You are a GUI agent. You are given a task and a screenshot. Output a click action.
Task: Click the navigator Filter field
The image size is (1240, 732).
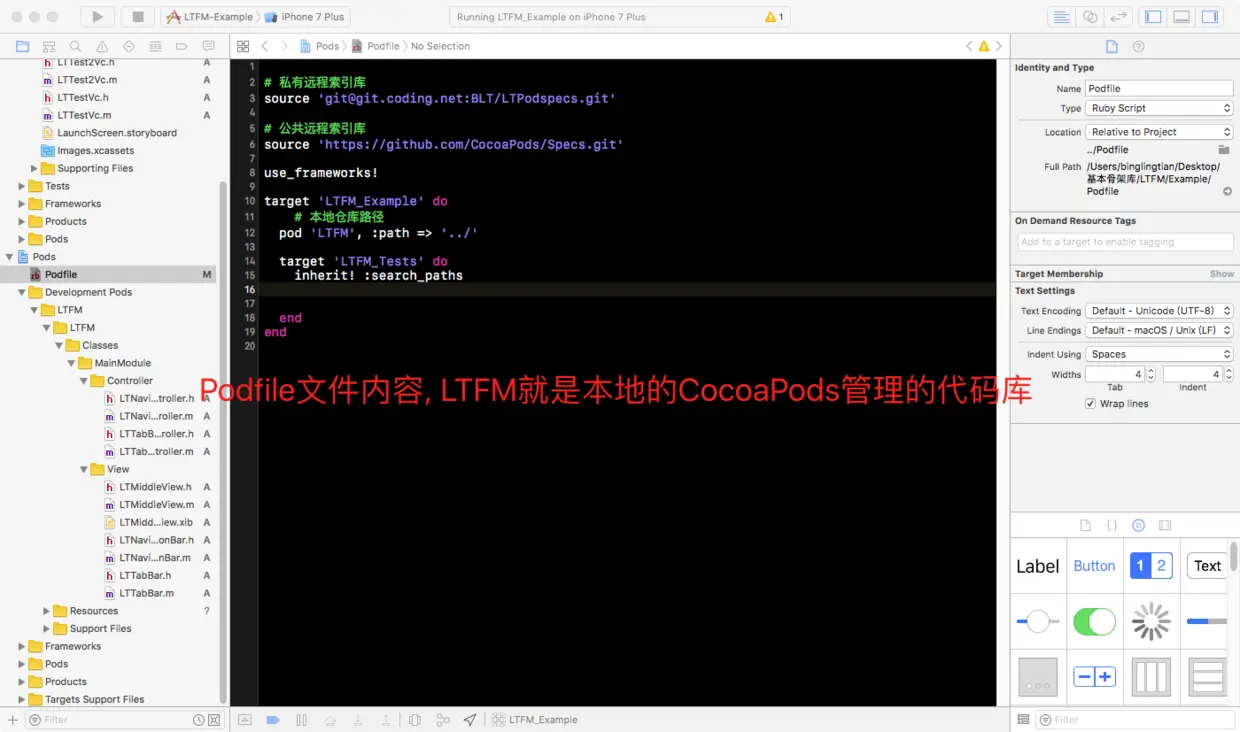click(x=115, y=720)
